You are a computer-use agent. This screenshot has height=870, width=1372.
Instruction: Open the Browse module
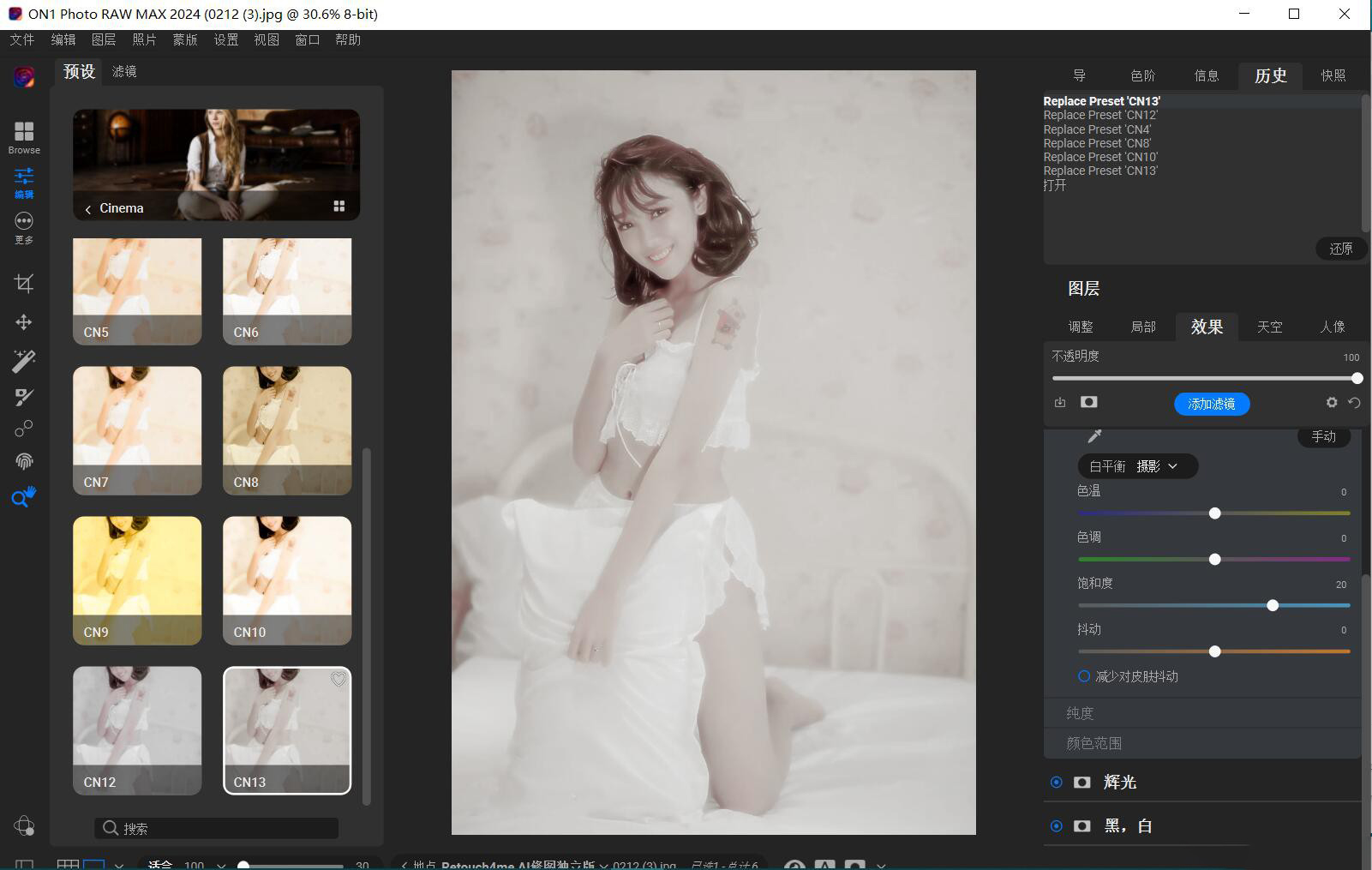(x=23, y=135)
